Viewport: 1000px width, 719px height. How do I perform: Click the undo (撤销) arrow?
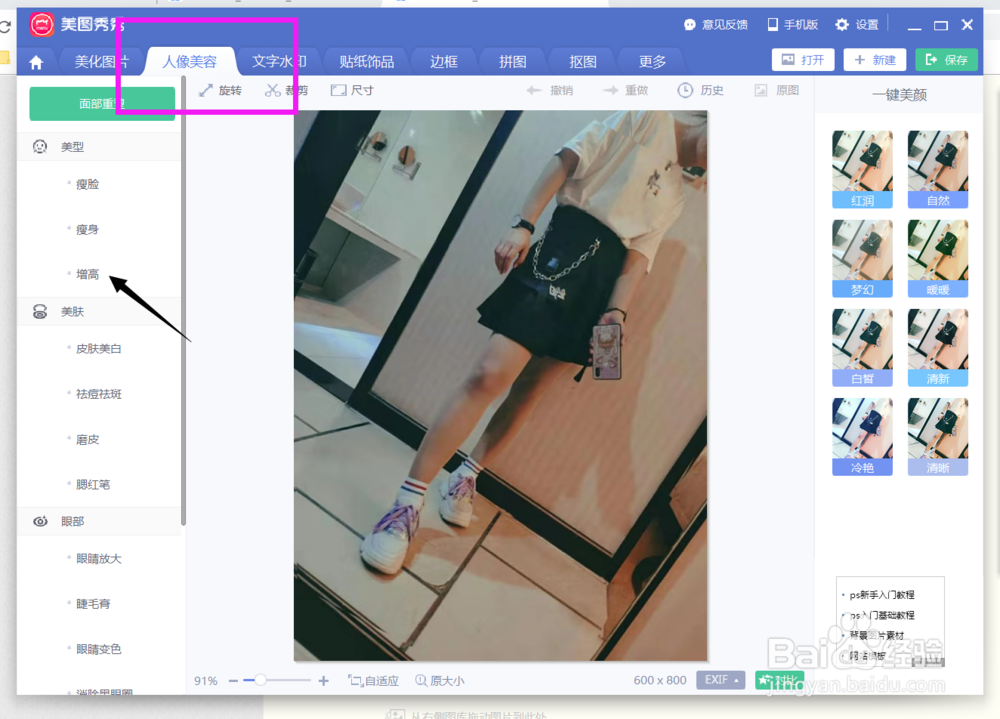549,90
